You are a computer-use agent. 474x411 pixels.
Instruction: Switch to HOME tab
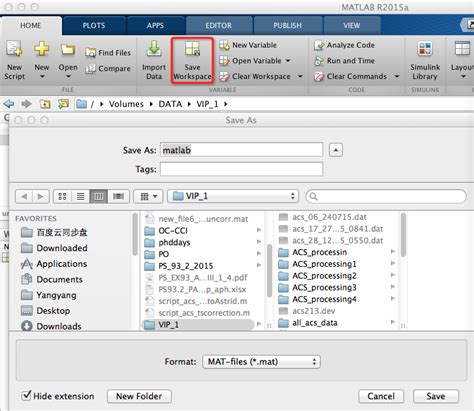tap(31, 26)
